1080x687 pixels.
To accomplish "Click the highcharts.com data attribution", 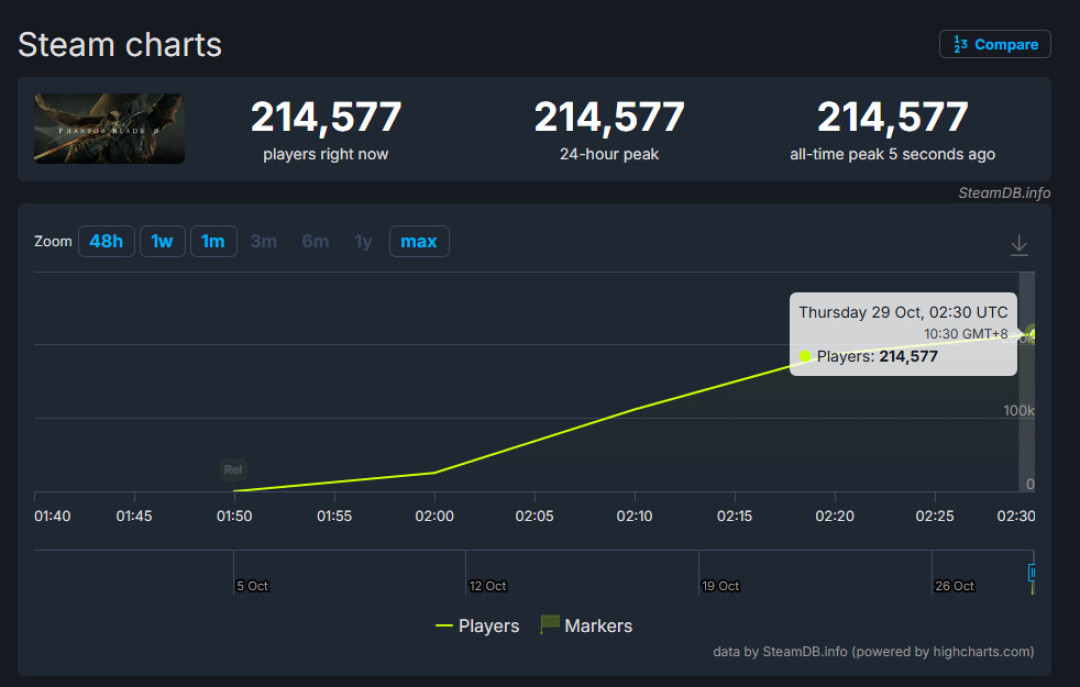I will point(873,652).
